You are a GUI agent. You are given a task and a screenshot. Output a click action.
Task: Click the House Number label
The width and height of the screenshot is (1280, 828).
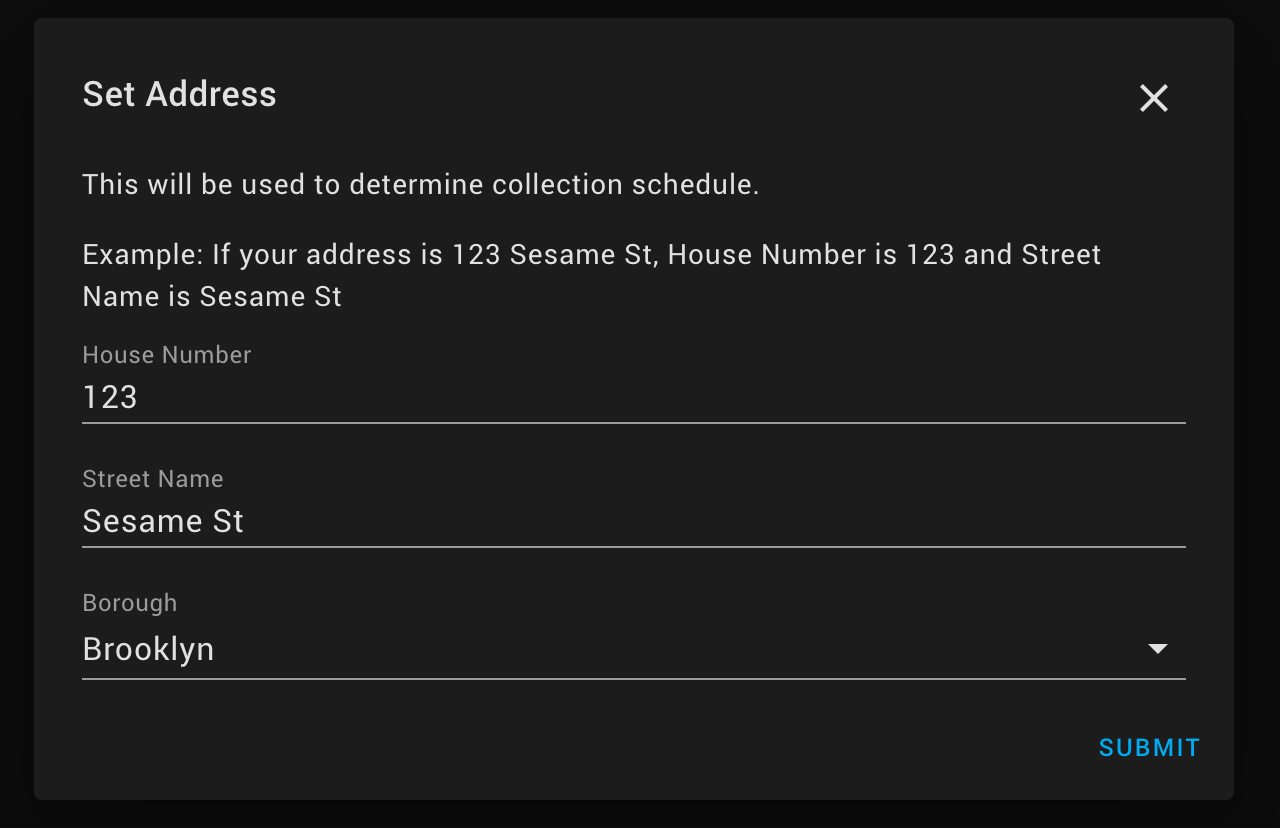tap(166, 355)
